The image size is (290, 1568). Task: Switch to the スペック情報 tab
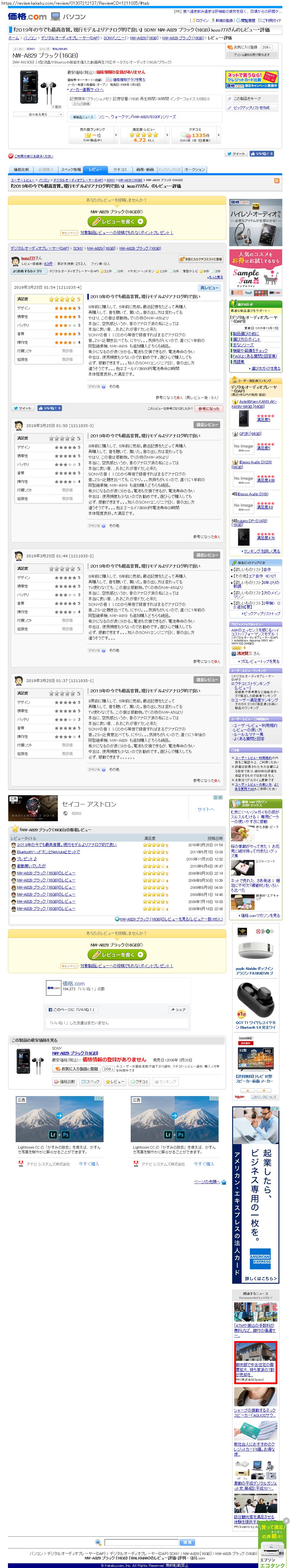tap(71, 170)
